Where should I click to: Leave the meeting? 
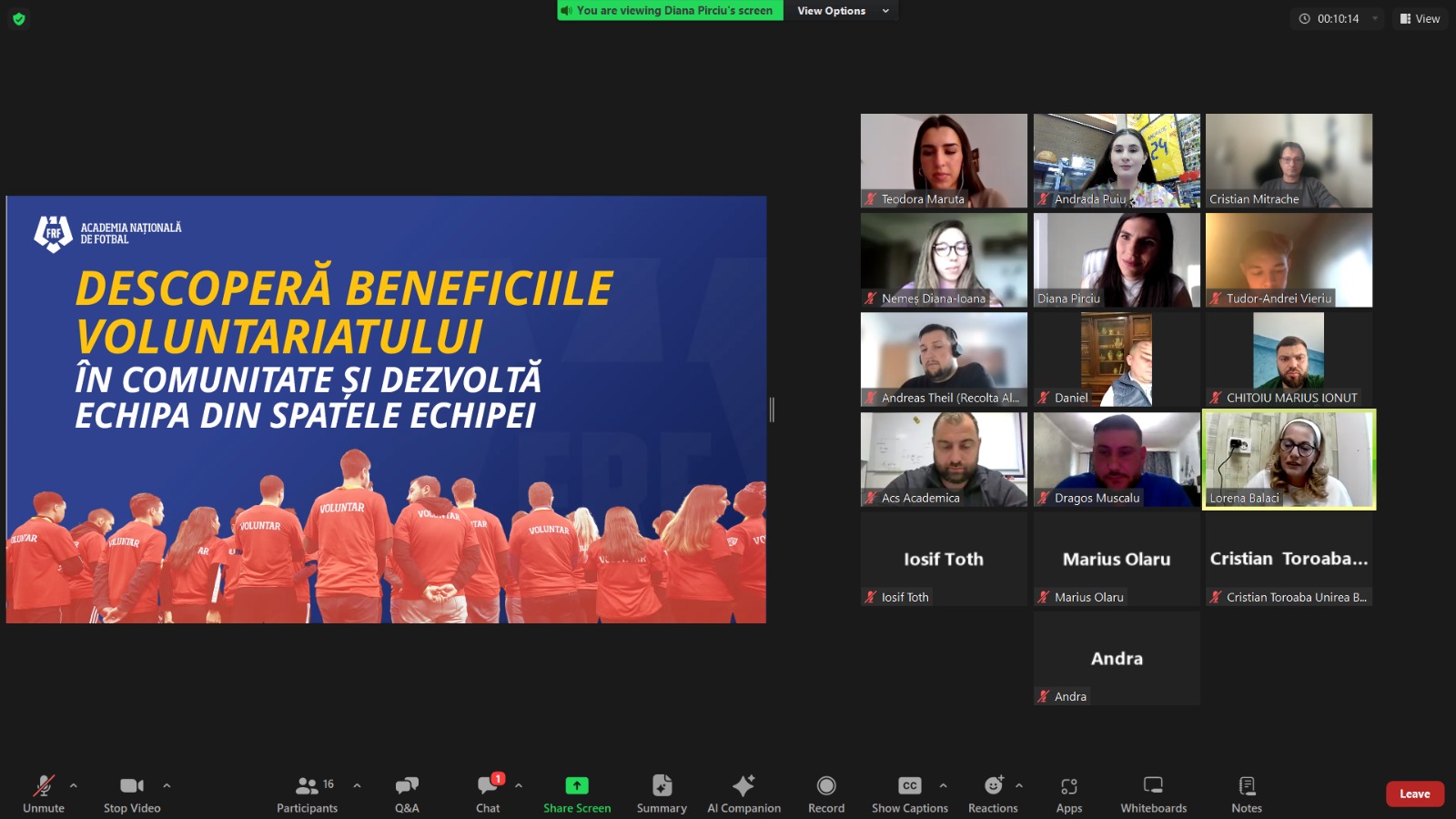point(1414,794)
